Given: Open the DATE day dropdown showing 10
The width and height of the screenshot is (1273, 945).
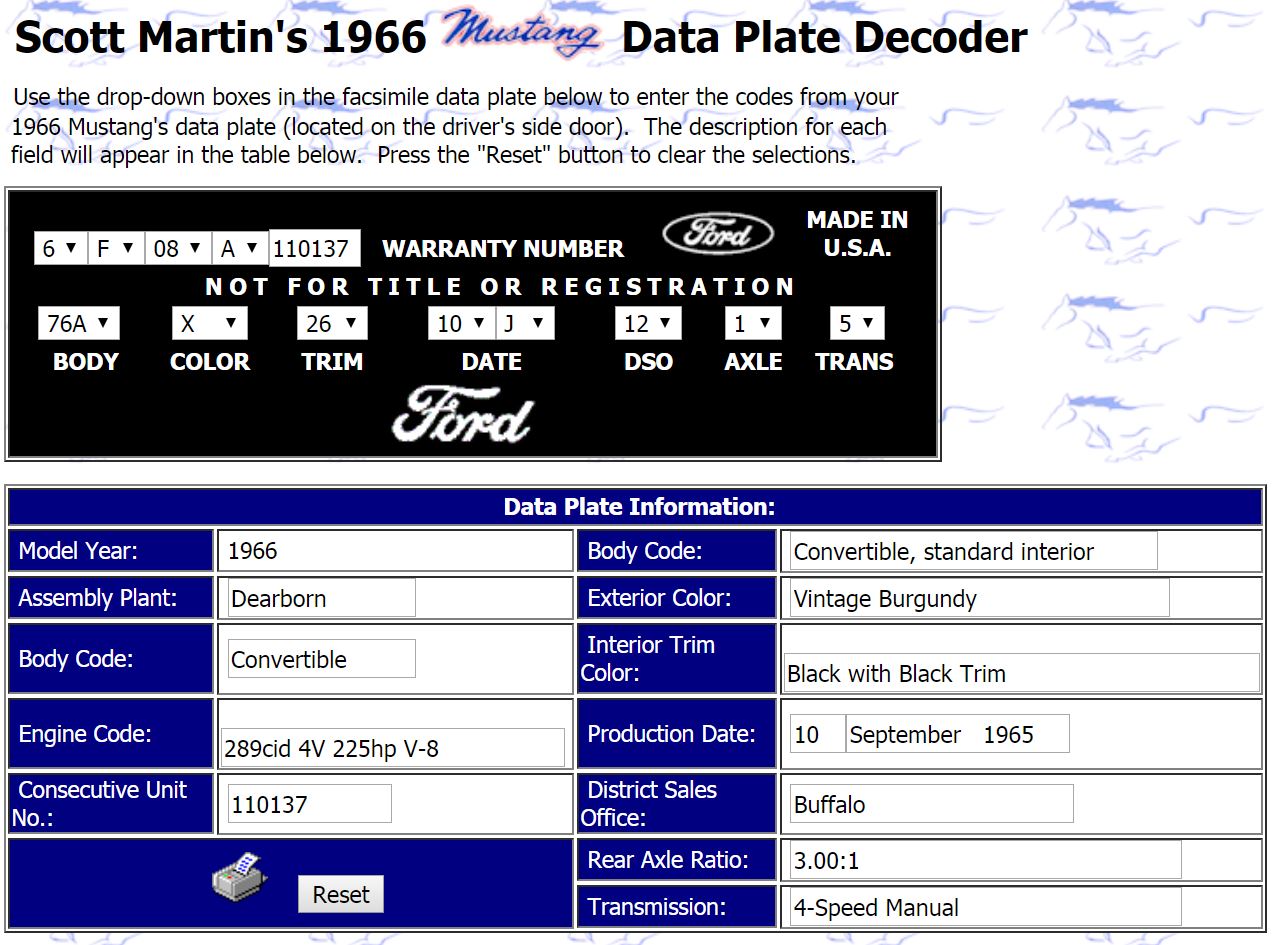Looking at the screenshot, I should (x=460, y=323).
